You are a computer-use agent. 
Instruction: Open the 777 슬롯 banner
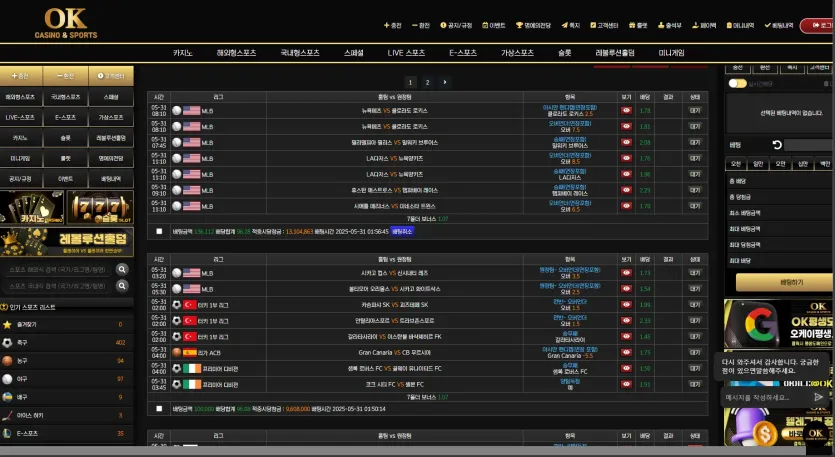pyautogui.click(x=100, y=207)
